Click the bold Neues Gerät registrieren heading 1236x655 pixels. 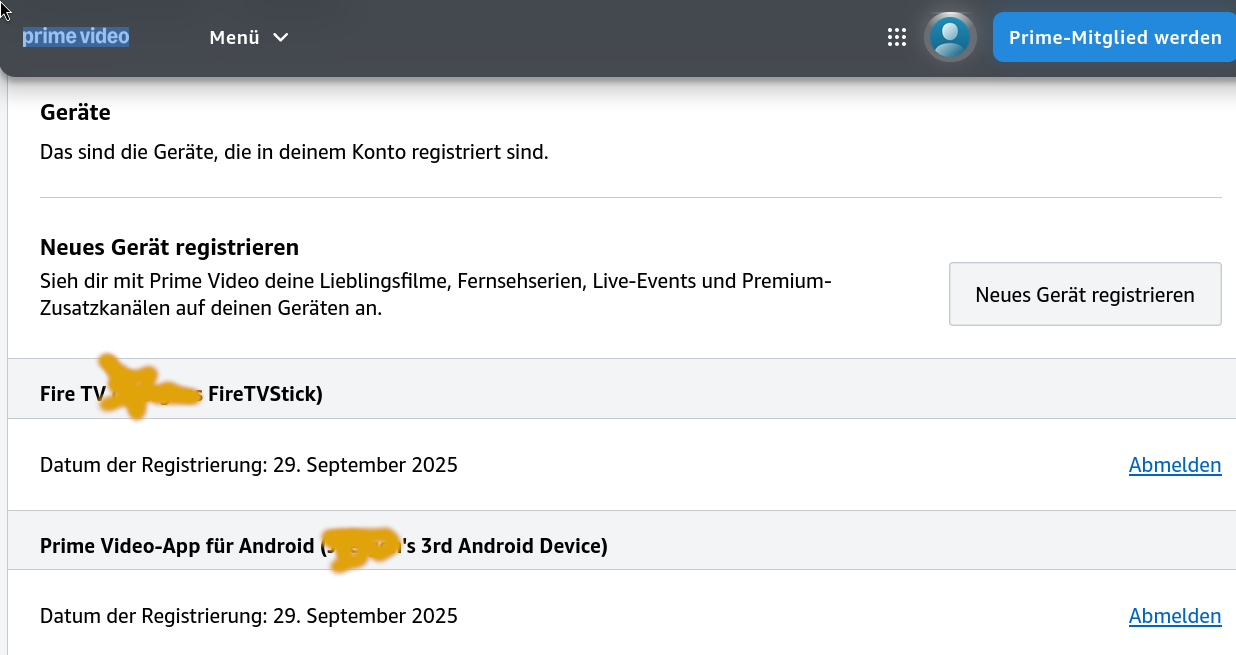point(169,247)
